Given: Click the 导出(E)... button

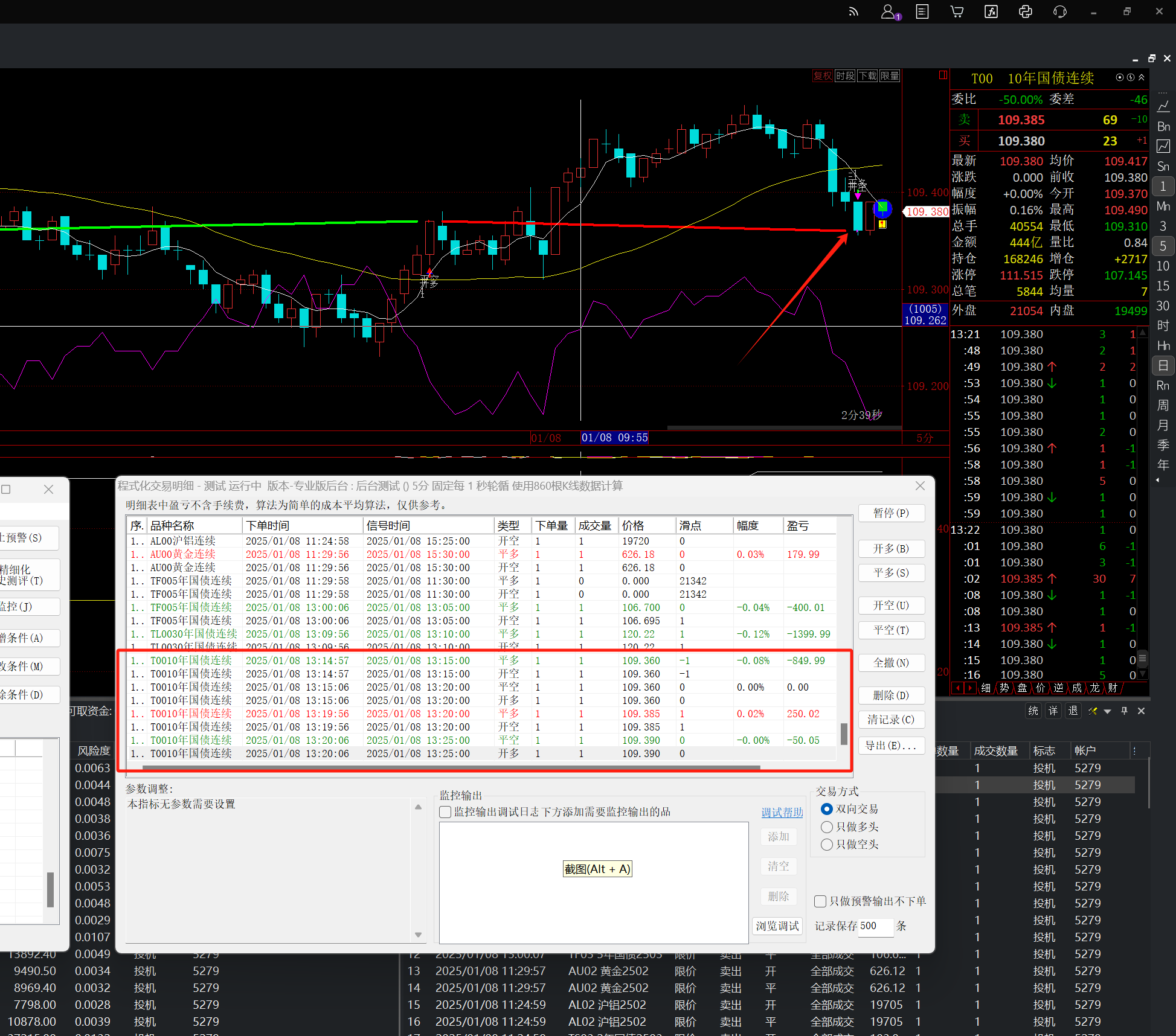Looking at the screenshot, I should (x=892, y=746).
